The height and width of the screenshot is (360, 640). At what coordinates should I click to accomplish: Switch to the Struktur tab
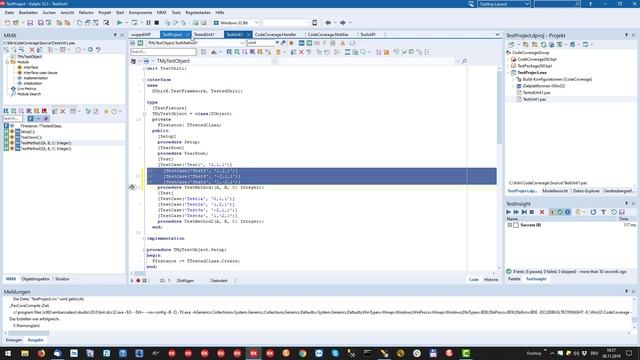click(62, 279)
